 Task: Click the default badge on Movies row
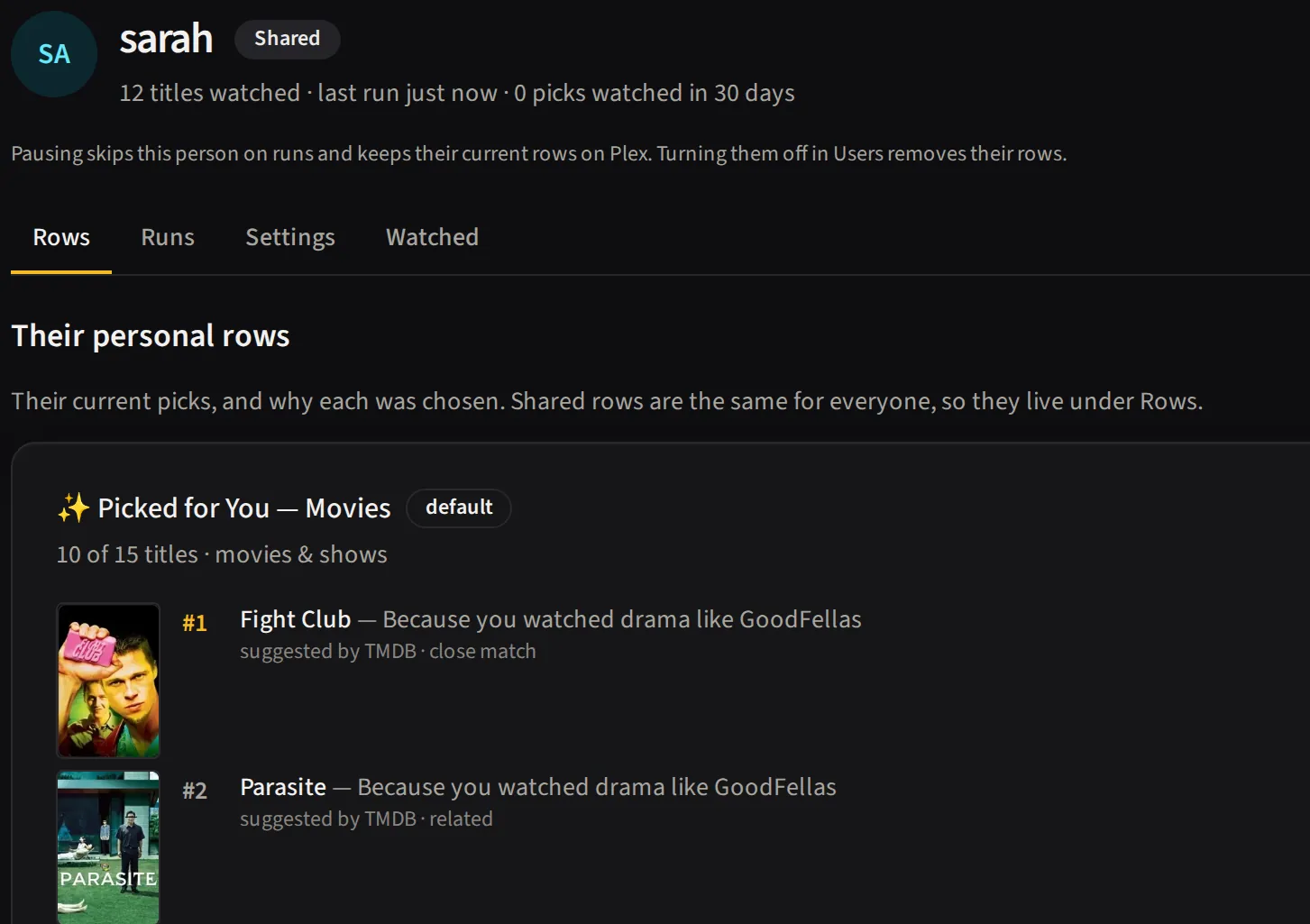459,508
